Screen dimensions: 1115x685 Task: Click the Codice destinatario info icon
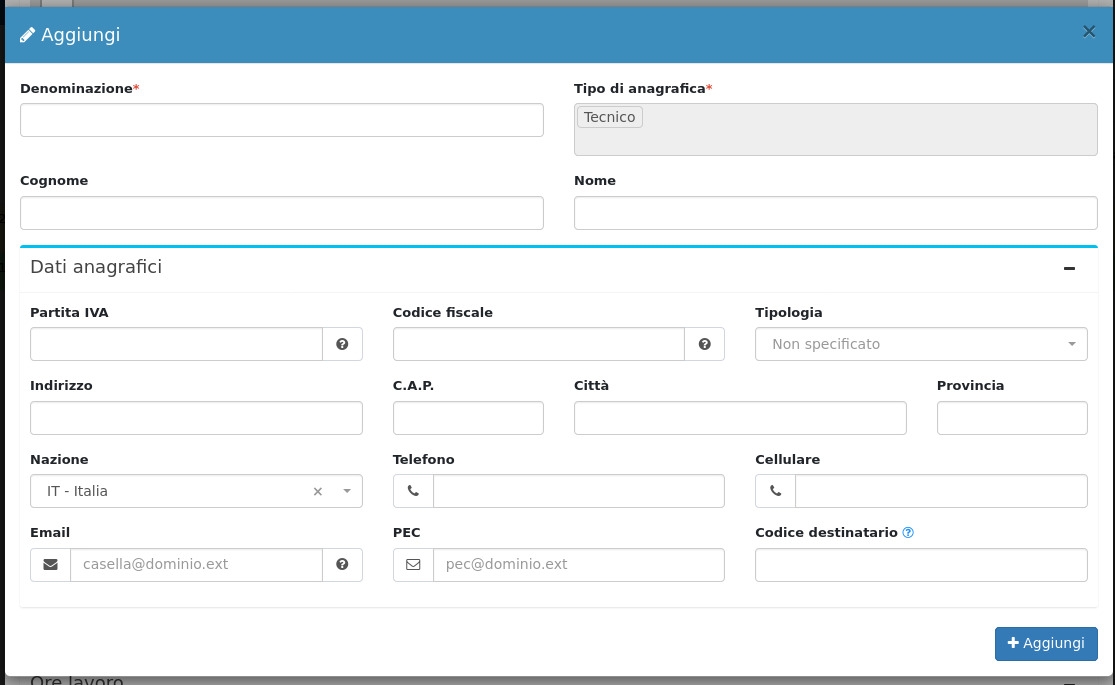coord(908,533)
